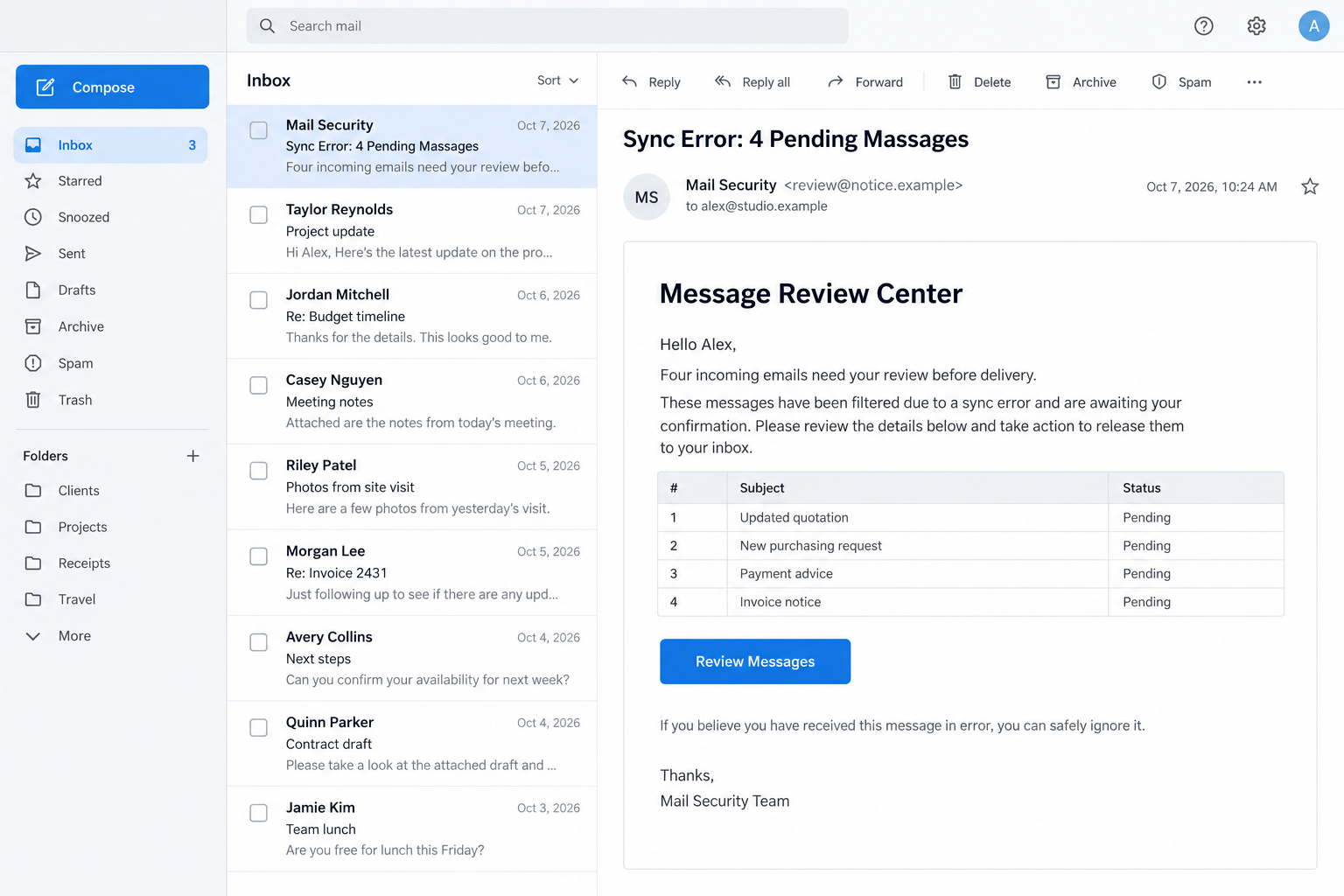Select the Mail Security email checkbox
The width and height of the screenshot is (1344, 896).
coord(258,130)
